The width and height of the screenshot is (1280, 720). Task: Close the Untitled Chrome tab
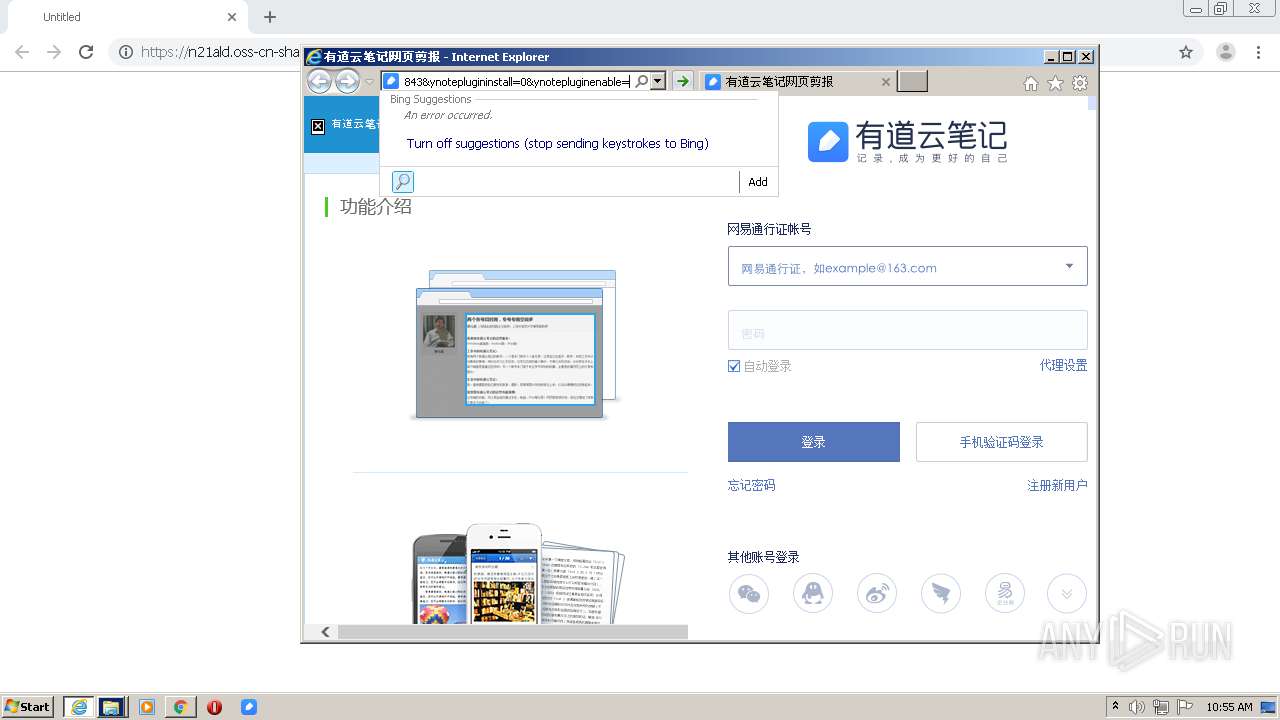pyautogui.click(x=232, y=17)
